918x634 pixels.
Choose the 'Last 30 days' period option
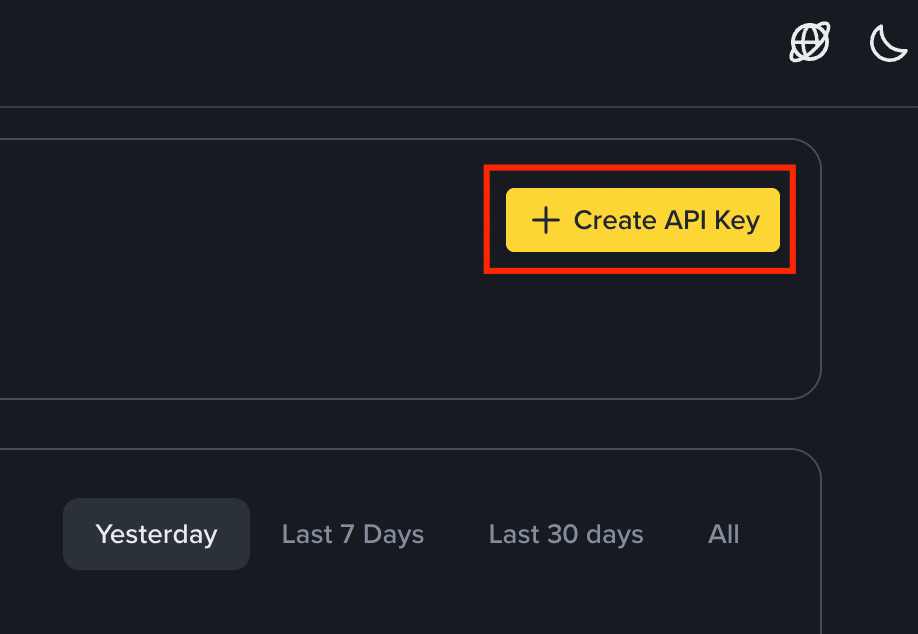point(566,534)
